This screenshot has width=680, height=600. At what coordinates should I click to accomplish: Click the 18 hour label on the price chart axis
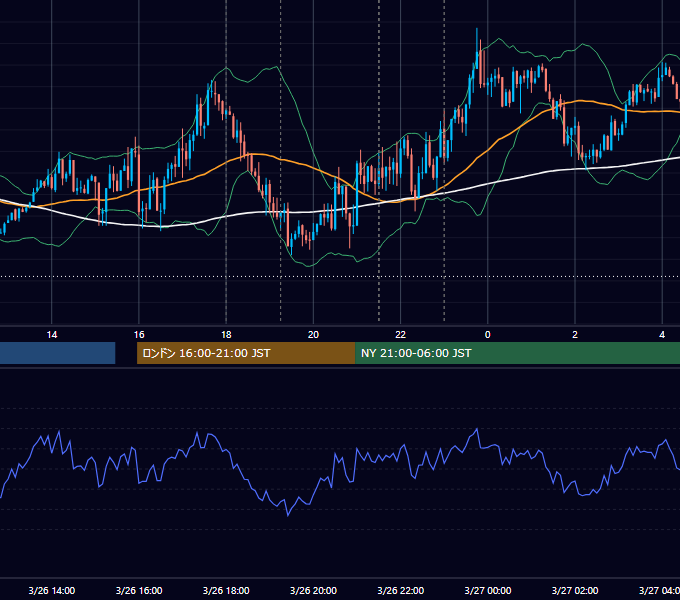(x=226, y=335)
